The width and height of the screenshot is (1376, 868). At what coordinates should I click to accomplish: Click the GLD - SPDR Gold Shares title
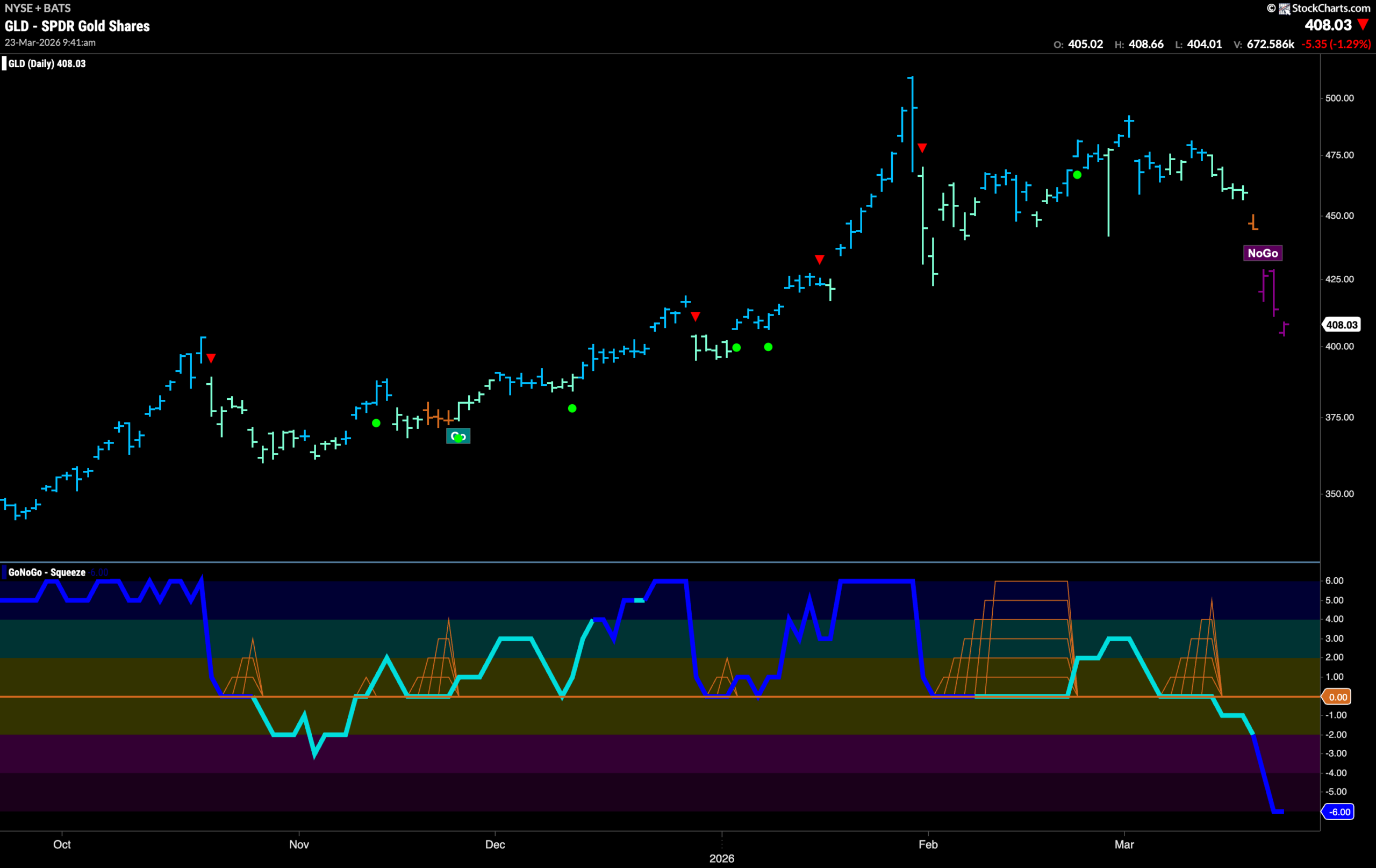click(x=77, y=26)
